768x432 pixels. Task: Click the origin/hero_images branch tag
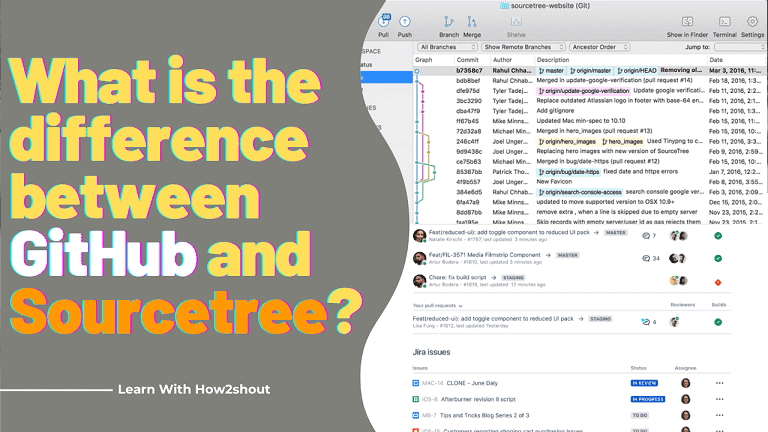point(567,142)
